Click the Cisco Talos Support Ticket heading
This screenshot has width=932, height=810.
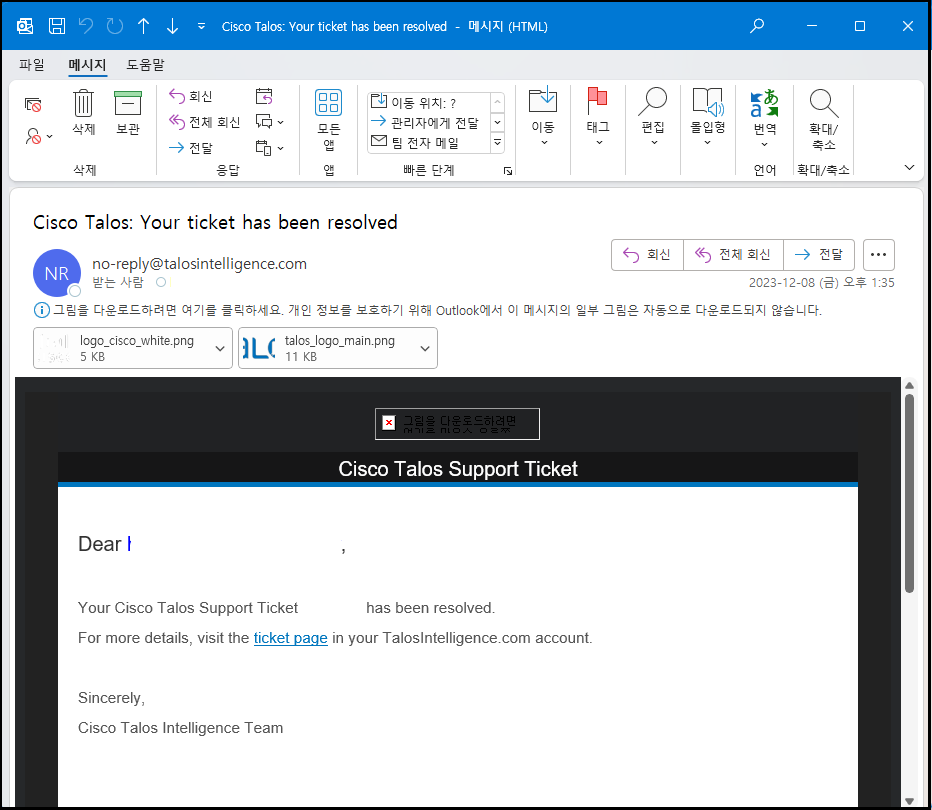(458, 469)
